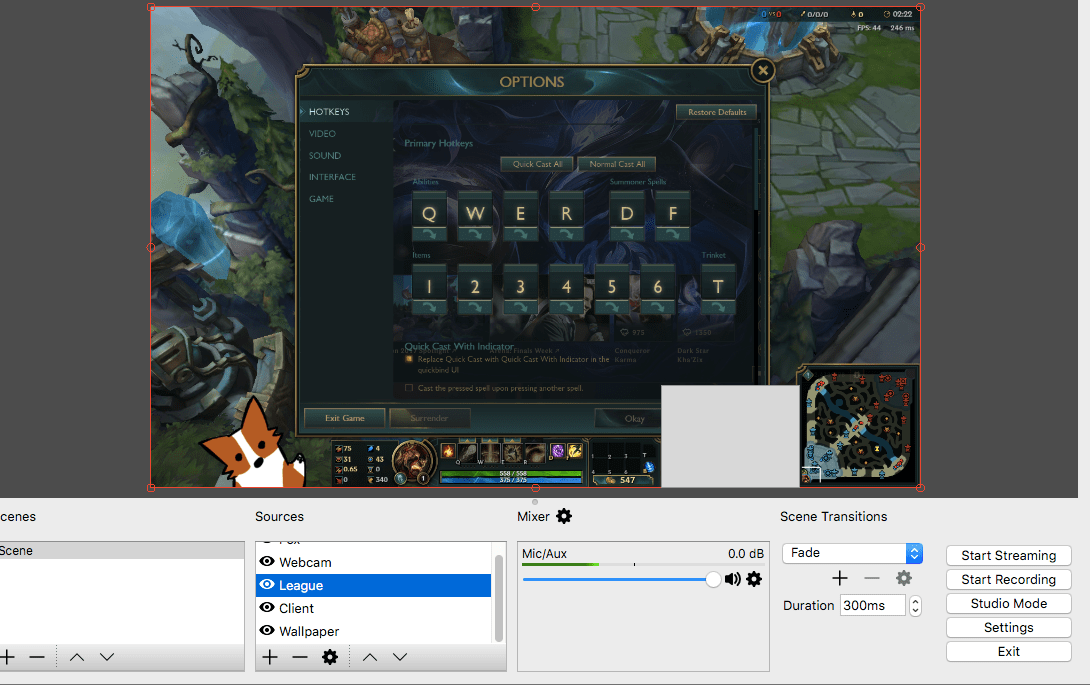This screenshot has width=1090, height=685.
Task: Click the E ability hotkey
Action: 521,215
